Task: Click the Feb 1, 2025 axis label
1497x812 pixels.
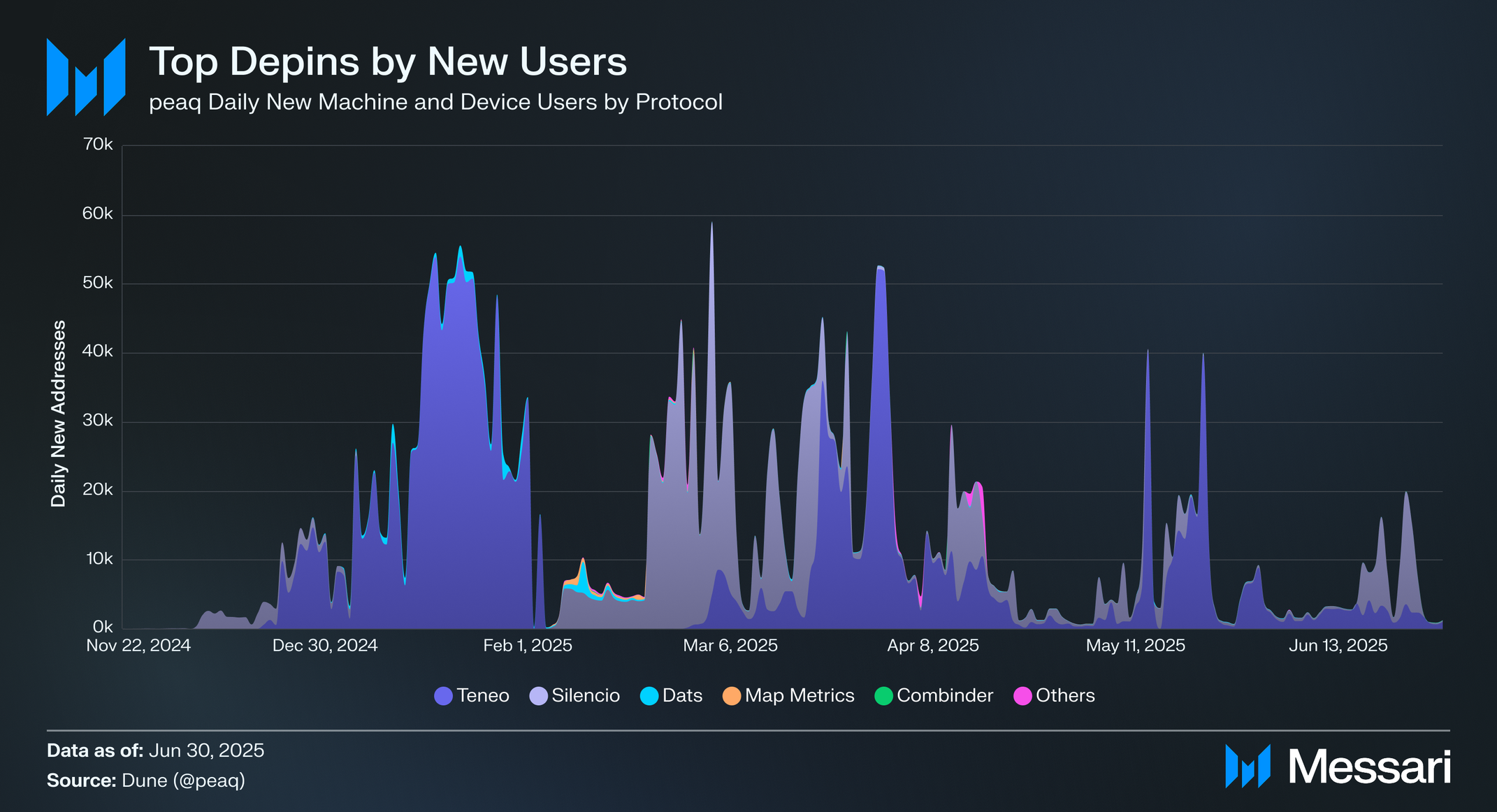Action: [528, 645]
